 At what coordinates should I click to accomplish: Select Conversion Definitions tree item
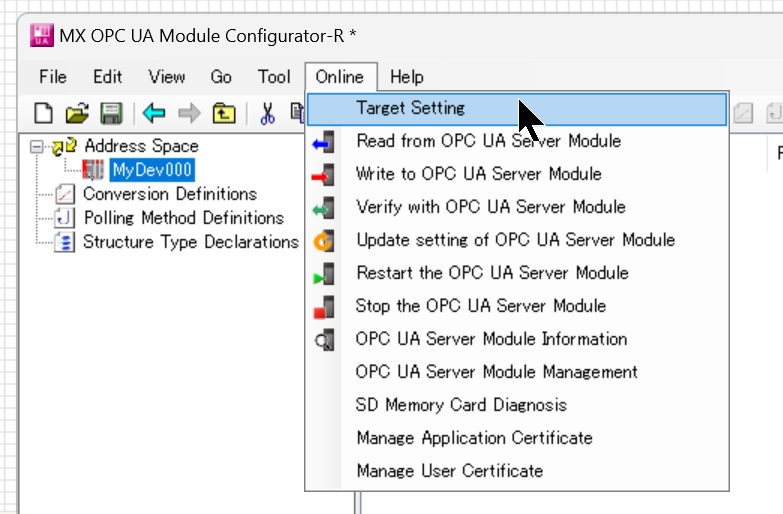click(170, 194)
